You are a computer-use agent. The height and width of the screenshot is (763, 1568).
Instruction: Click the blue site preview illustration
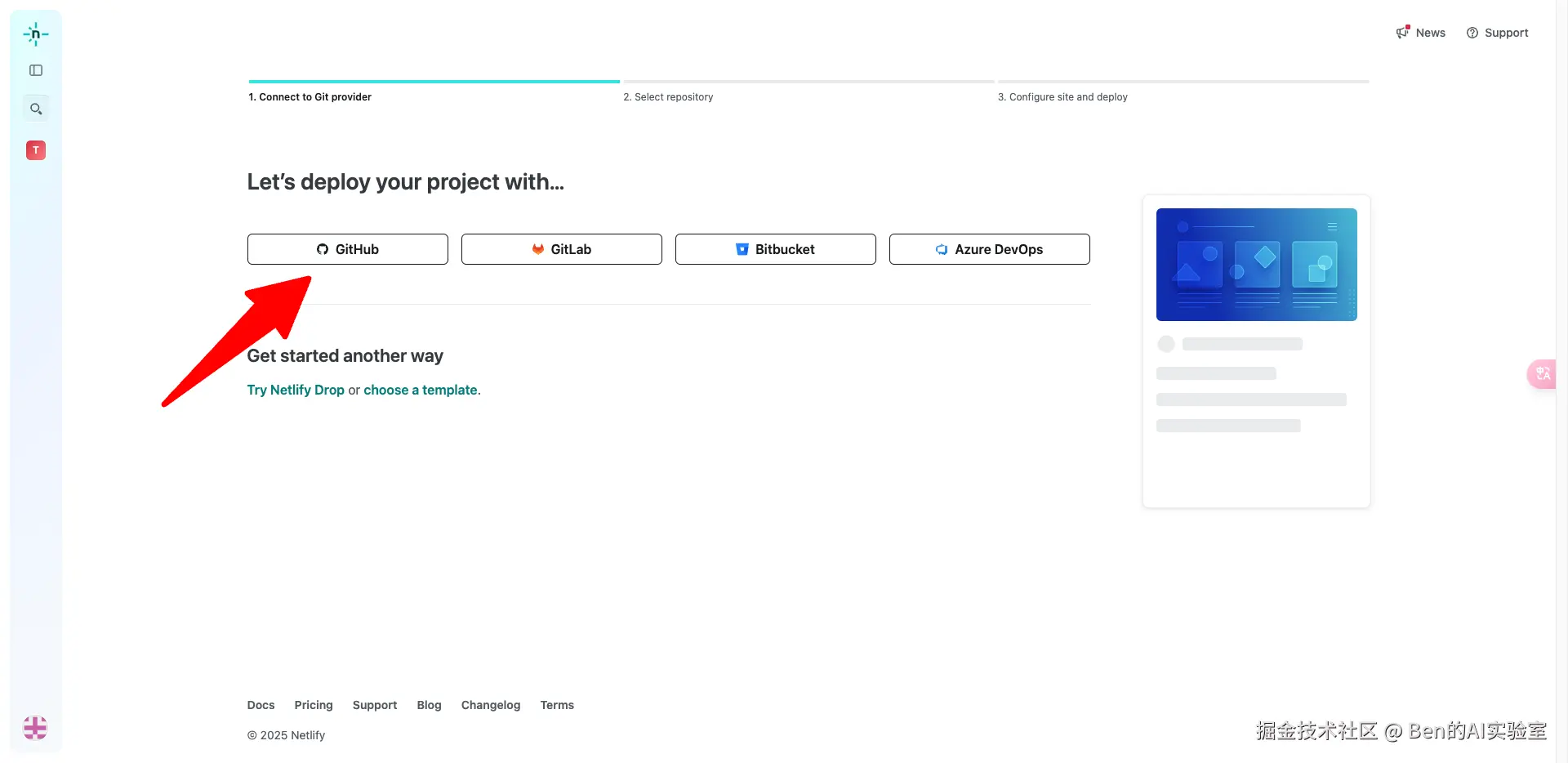tap(1257, 265)
